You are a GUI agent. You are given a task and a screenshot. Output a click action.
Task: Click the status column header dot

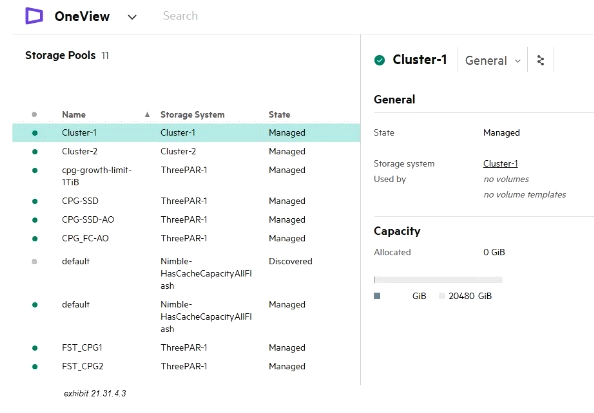point(34,114)
